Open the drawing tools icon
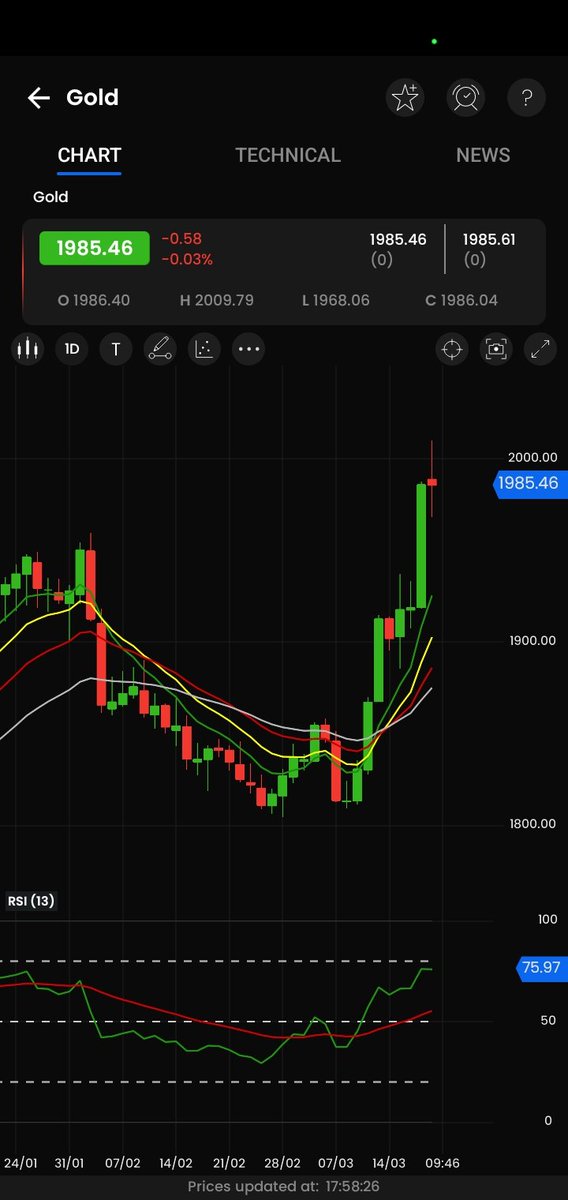 [160, 349]
